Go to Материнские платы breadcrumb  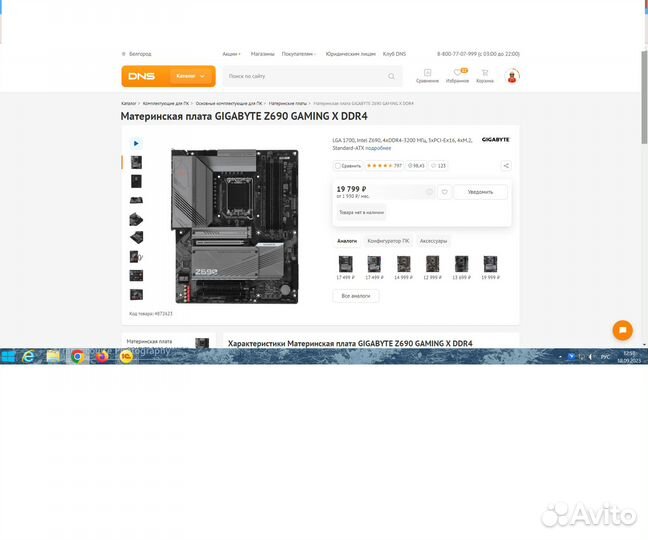pyautogui.click(x=288, y=103)
